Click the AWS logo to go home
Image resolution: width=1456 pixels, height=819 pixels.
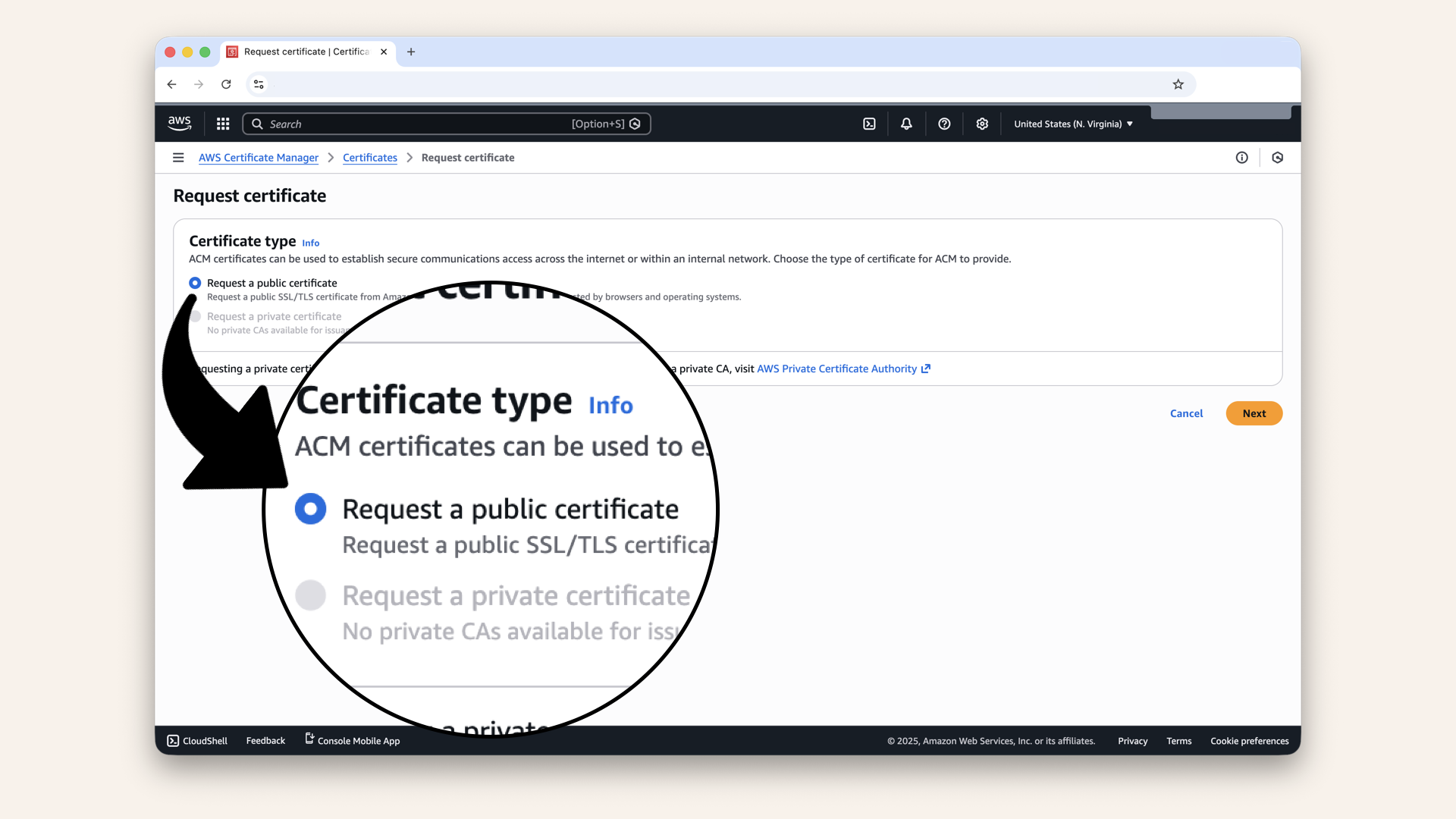tap(179, 123)
